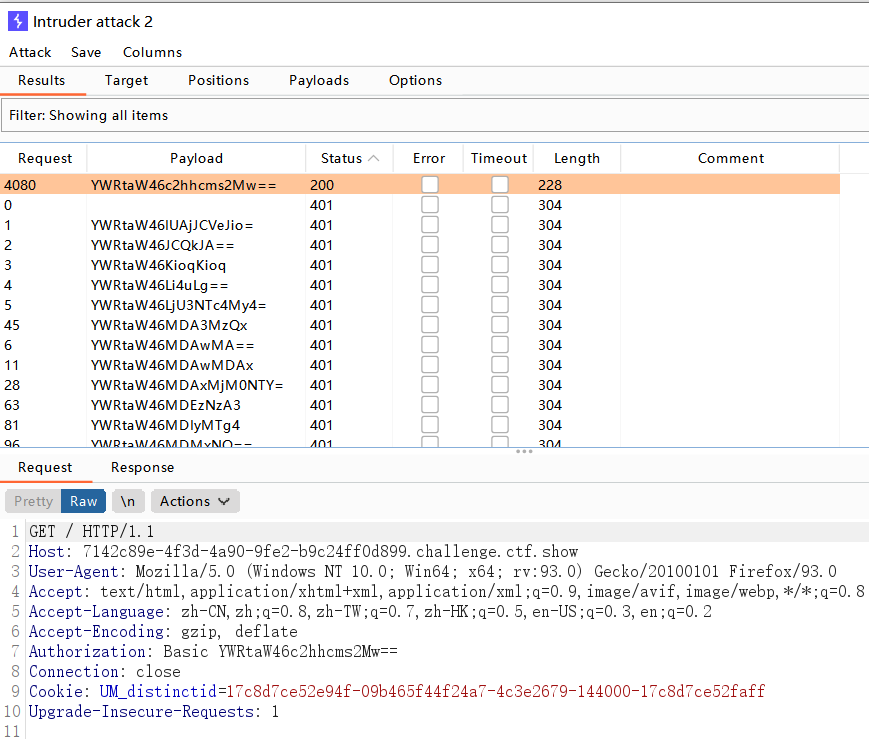Select payload YWRtaW46c2hhcms2Mw== row

pyautogui.click(x=420, y=185)
